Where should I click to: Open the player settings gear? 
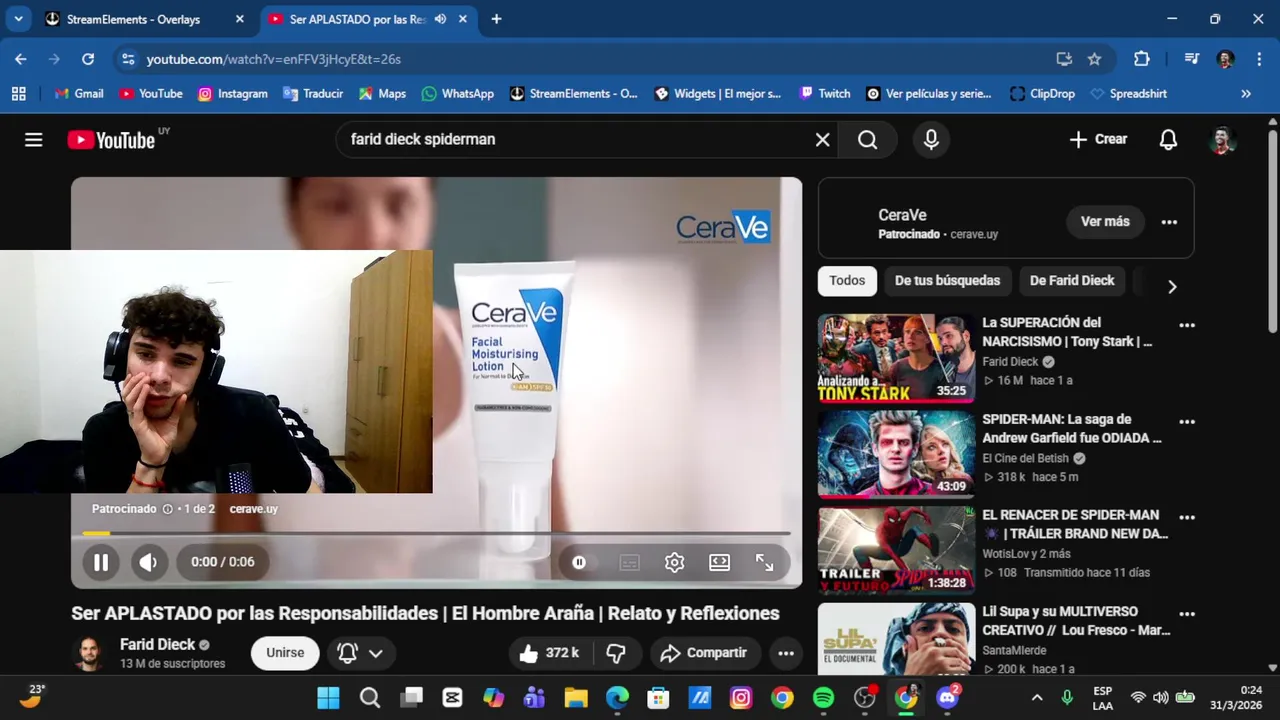(x=674, y=563)
